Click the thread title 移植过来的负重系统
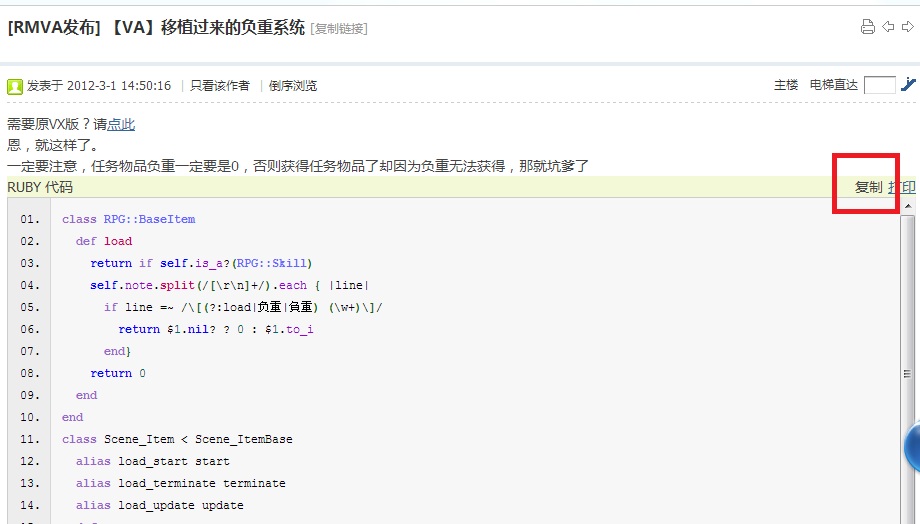 pos(233,27)
